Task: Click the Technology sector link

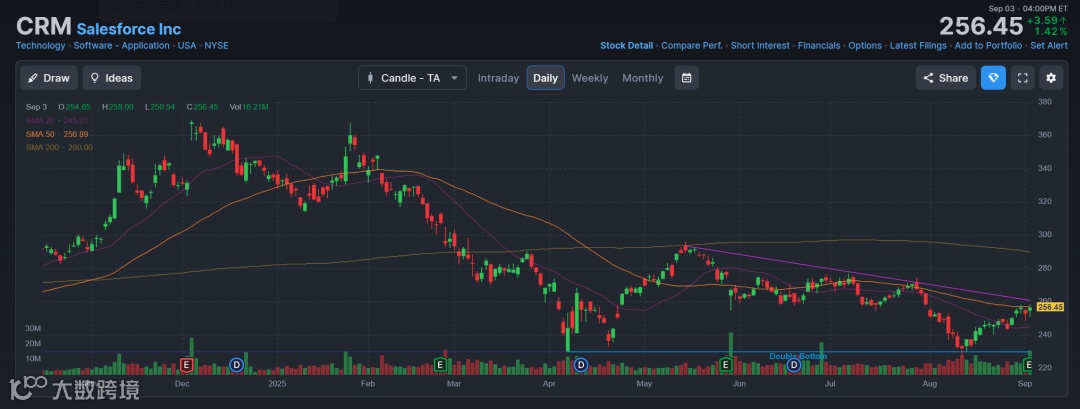Action: pos(41,45)
